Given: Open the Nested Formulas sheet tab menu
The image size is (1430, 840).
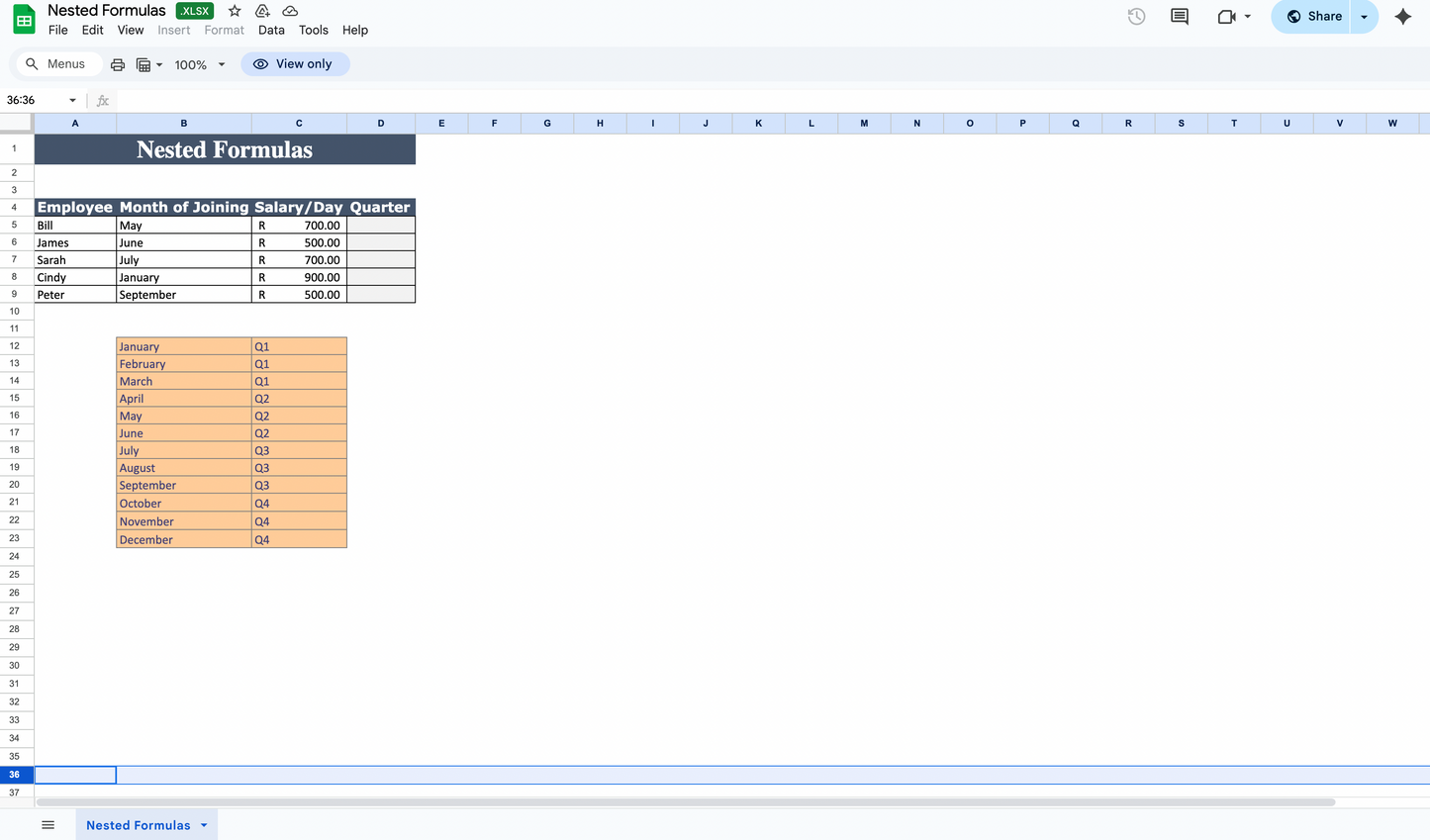Looking at the screenshot, I should tap(204, 824).
